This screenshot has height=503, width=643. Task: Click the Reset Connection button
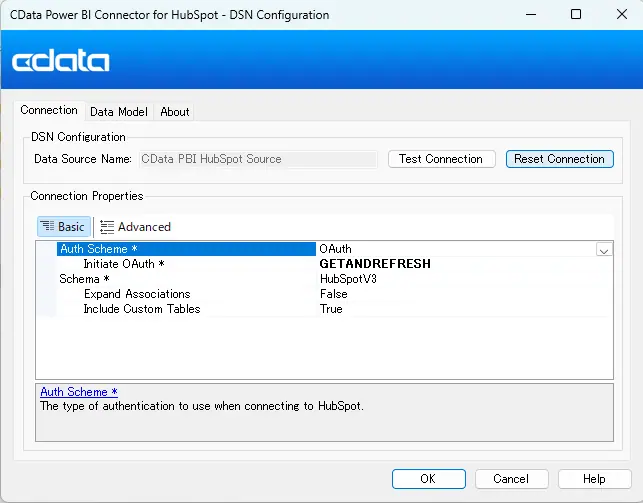pyautogui.click(x=559, y=159)
